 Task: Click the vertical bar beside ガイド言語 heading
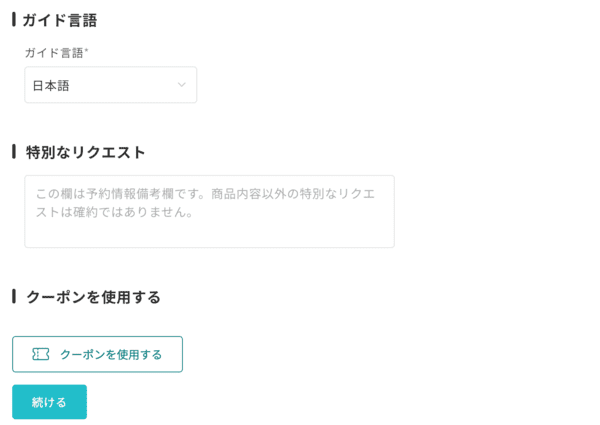14,20
